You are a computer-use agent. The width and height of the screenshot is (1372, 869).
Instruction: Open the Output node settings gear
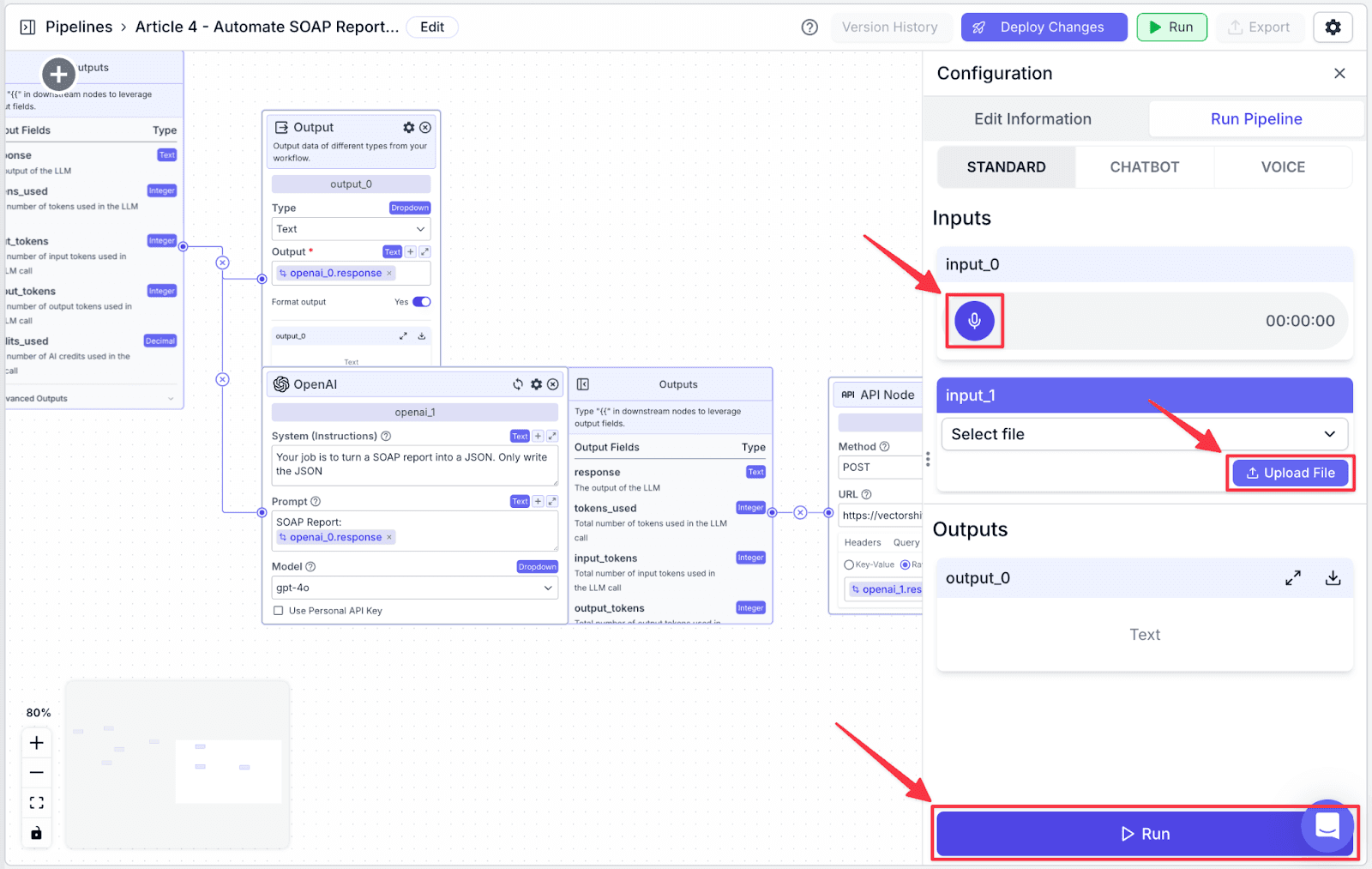point(409,127)
